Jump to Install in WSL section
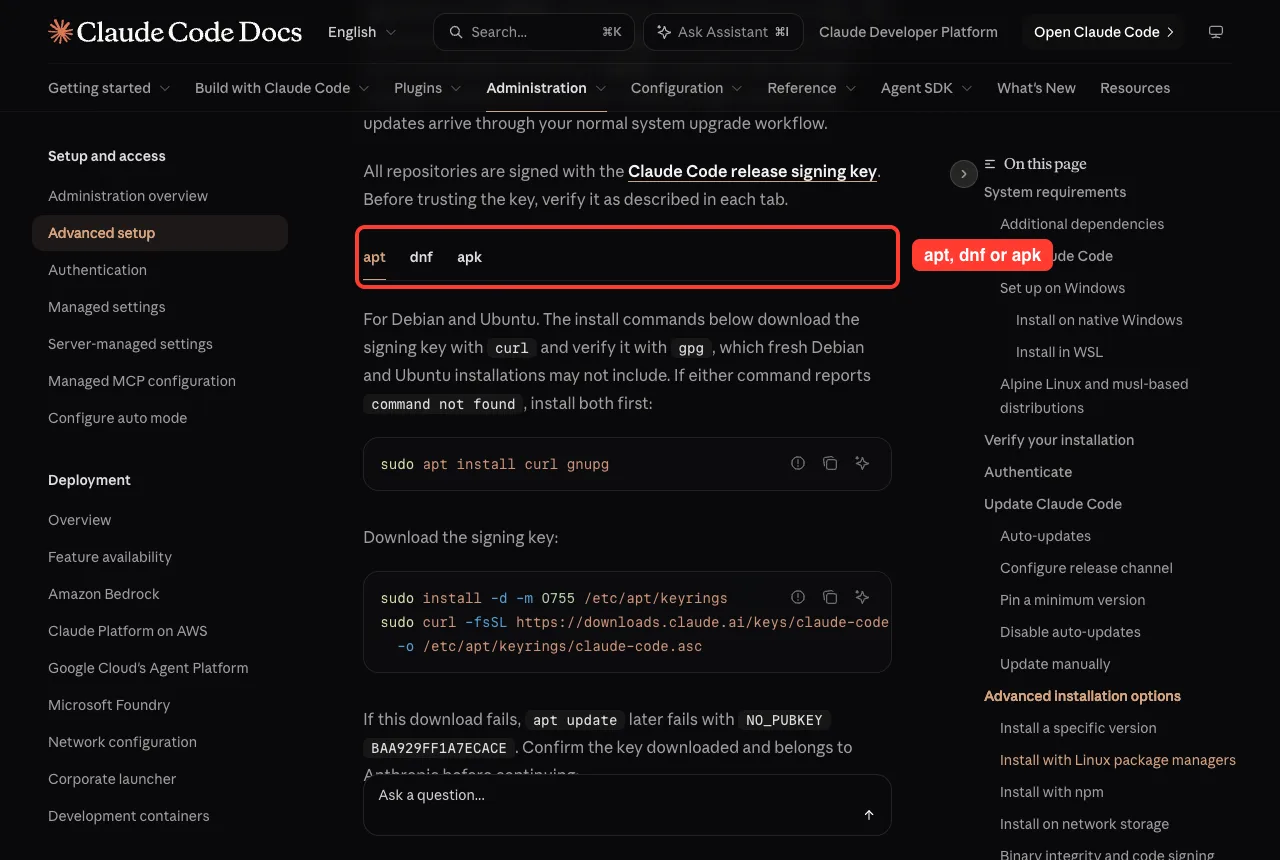The image size is (1280, 860). tap(1059, 352)
